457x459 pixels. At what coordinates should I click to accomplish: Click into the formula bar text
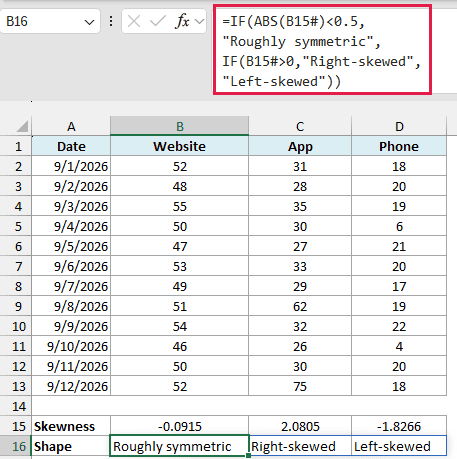[322, 50]
